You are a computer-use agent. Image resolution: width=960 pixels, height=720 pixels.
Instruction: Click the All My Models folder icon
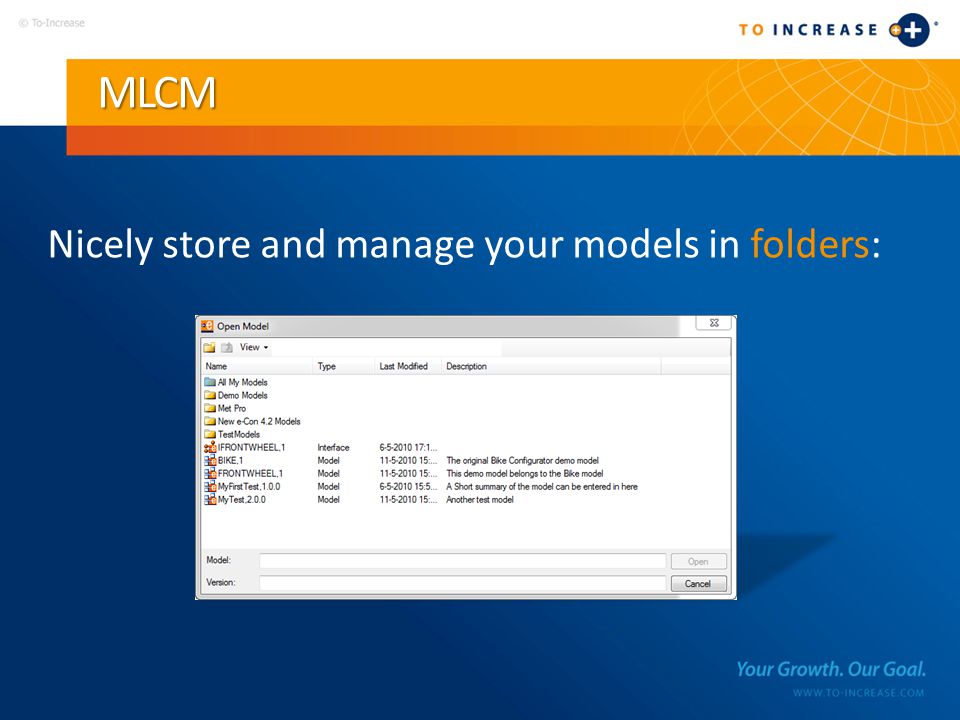point(210,382)
